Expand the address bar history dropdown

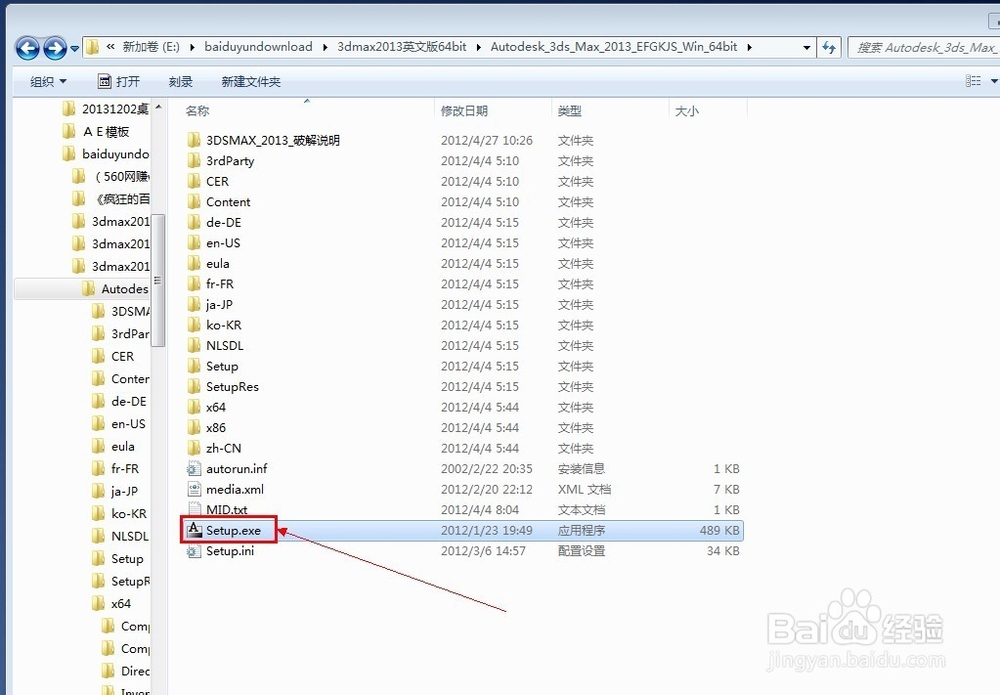tap(807, 47)
